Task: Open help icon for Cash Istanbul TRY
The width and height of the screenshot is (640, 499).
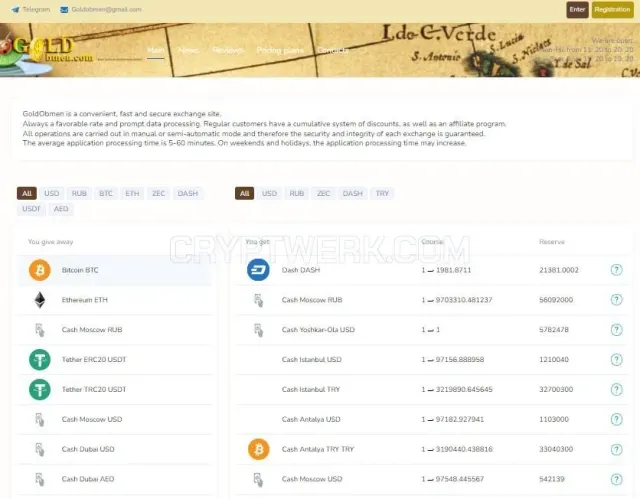Action: pos(616,389)
